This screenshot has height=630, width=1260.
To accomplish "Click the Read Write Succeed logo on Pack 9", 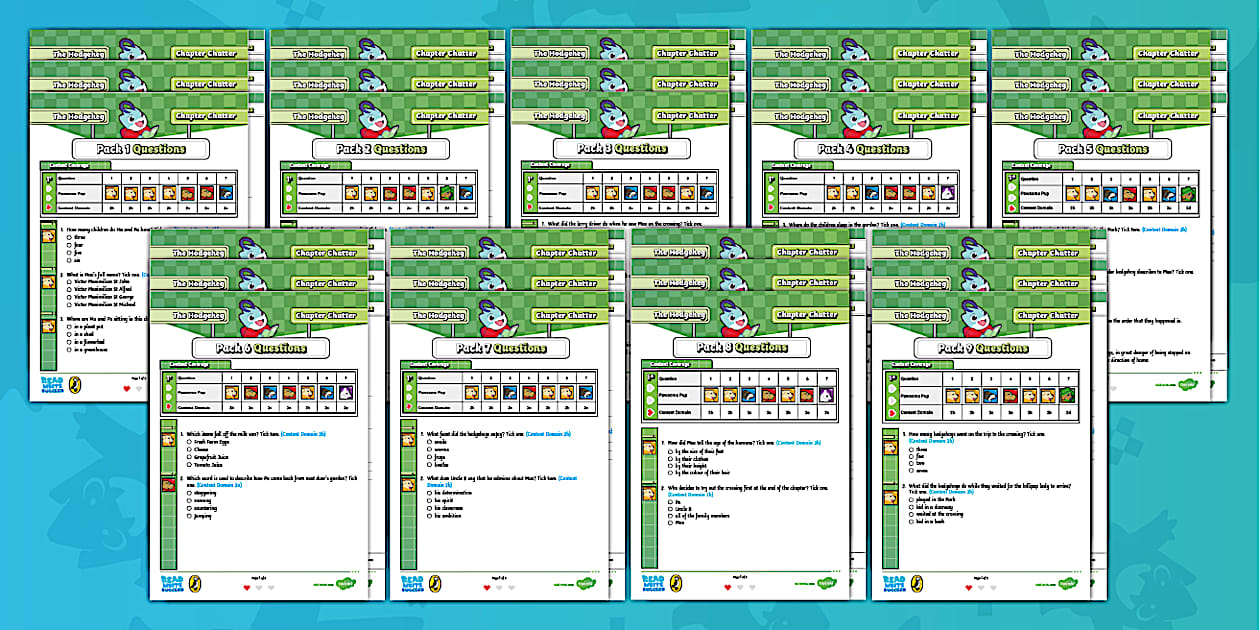I will (893, 584).
